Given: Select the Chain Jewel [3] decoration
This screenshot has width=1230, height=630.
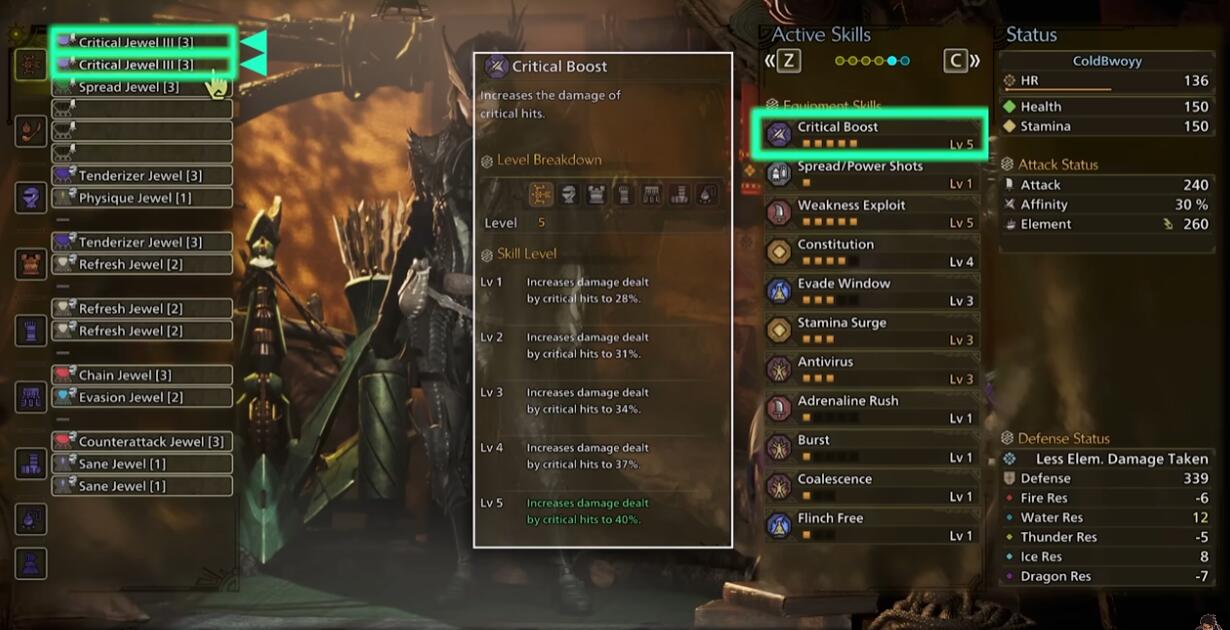Looking at the screenshot, I should pyautogui.click(x=142, y=375).
